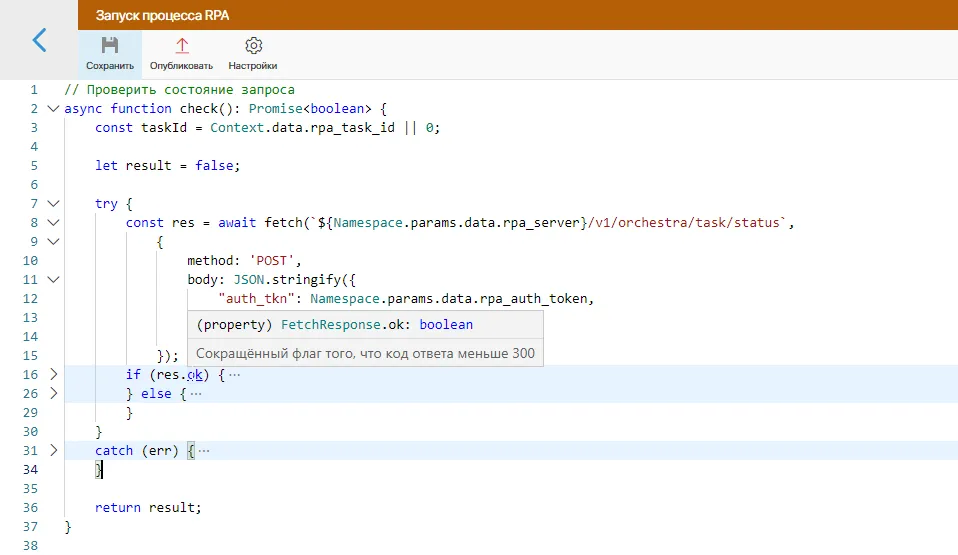Click the Publish upload arrow icon
958x555 pixels.
tap(181, 45)
